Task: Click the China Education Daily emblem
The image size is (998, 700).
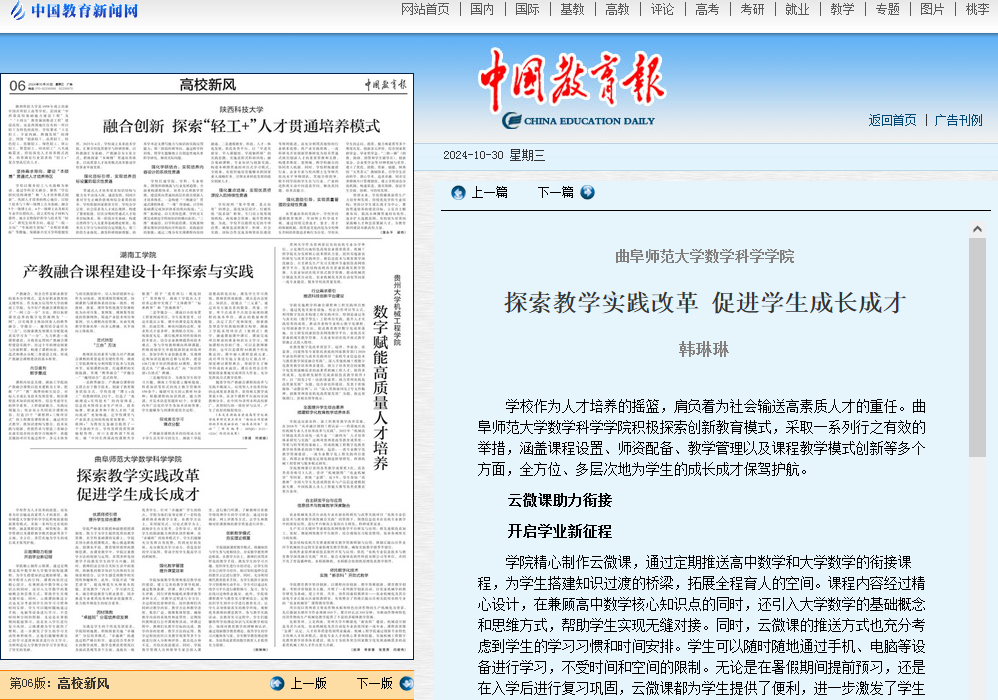Action: tap(512, 121)
